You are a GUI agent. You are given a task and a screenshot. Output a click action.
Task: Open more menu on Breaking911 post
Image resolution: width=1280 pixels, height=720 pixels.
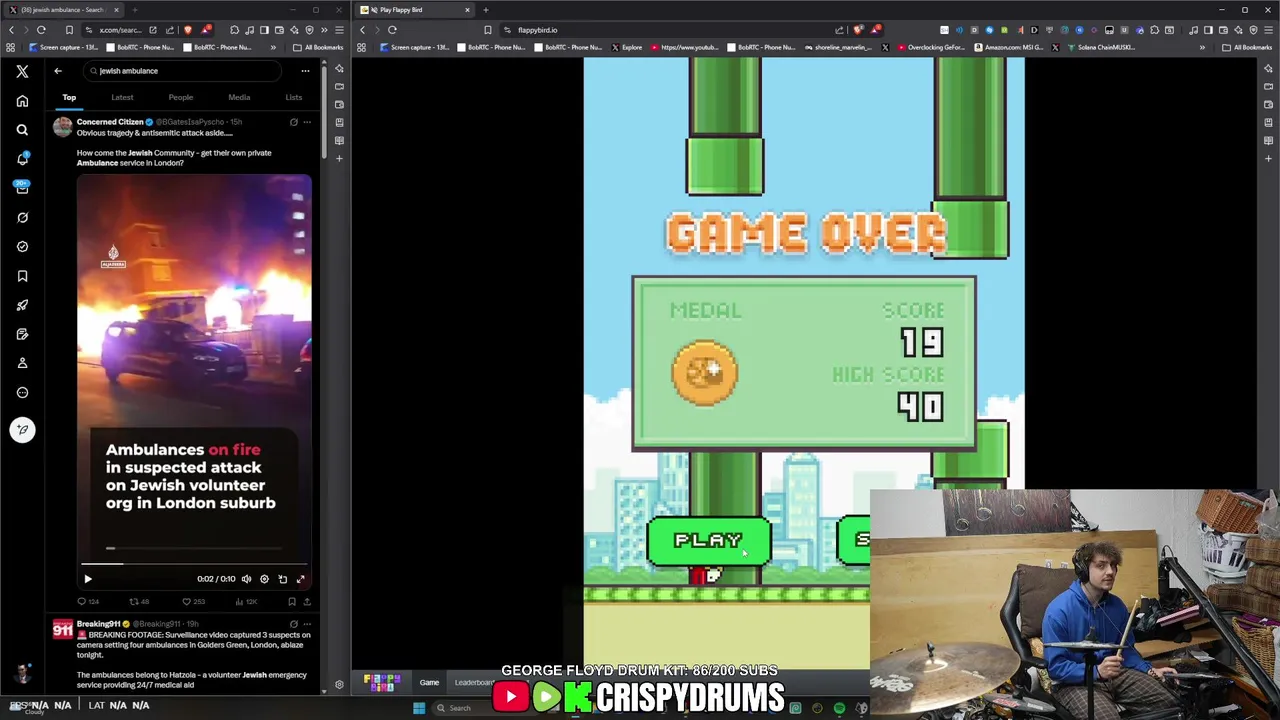point(307,624)
